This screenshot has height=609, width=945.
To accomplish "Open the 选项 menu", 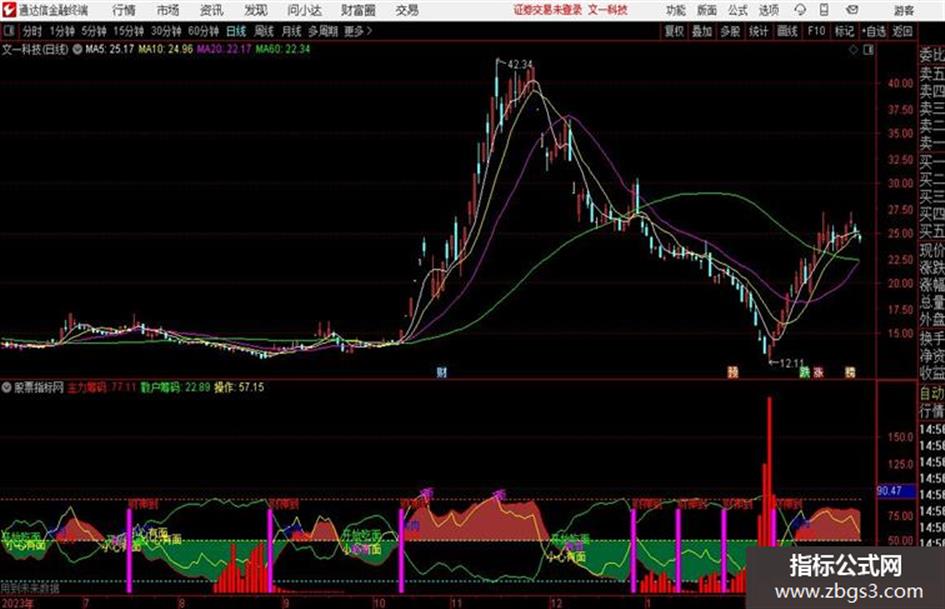I will 769,10.
